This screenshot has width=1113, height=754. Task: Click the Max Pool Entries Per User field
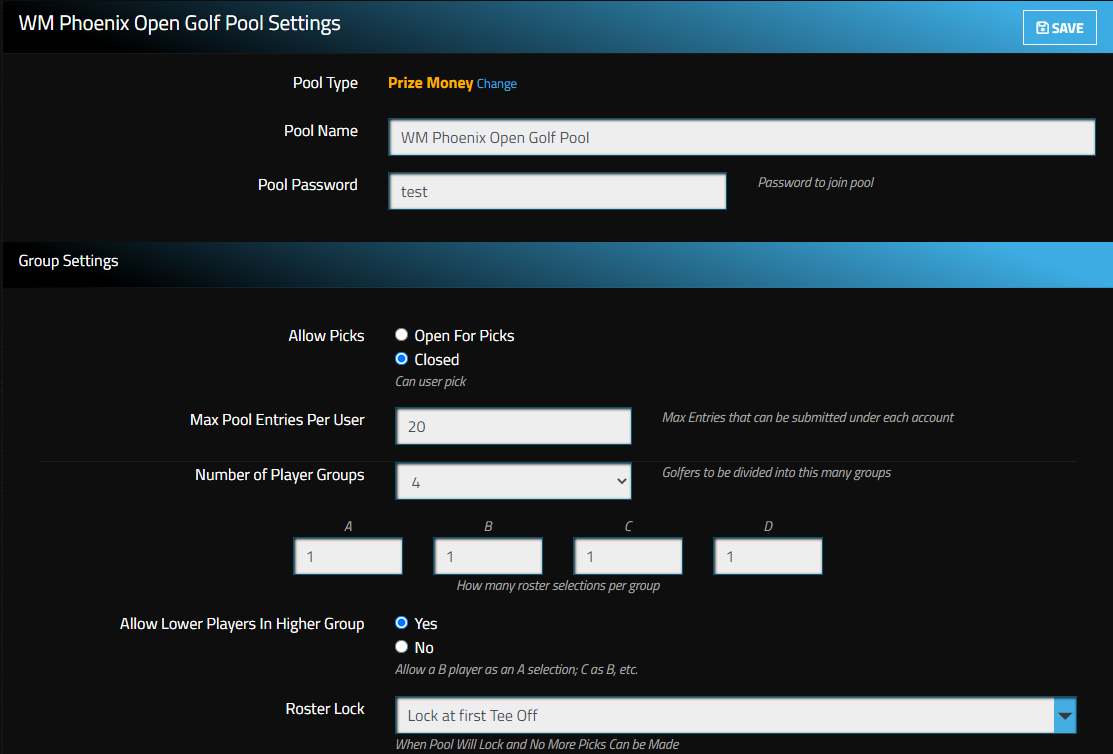(513, 426)
